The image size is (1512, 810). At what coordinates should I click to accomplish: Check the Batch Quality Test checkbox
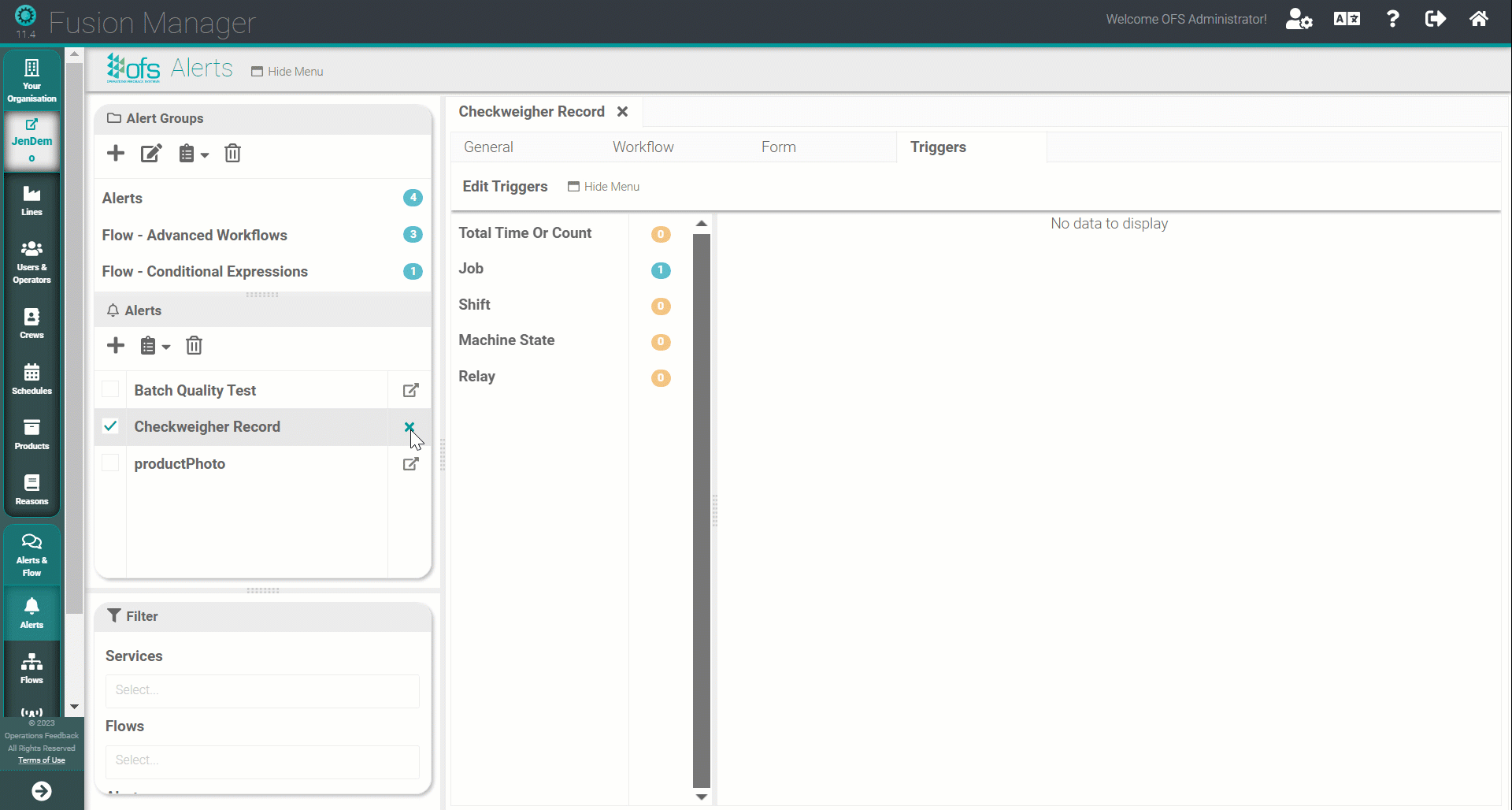pos(111,390)
